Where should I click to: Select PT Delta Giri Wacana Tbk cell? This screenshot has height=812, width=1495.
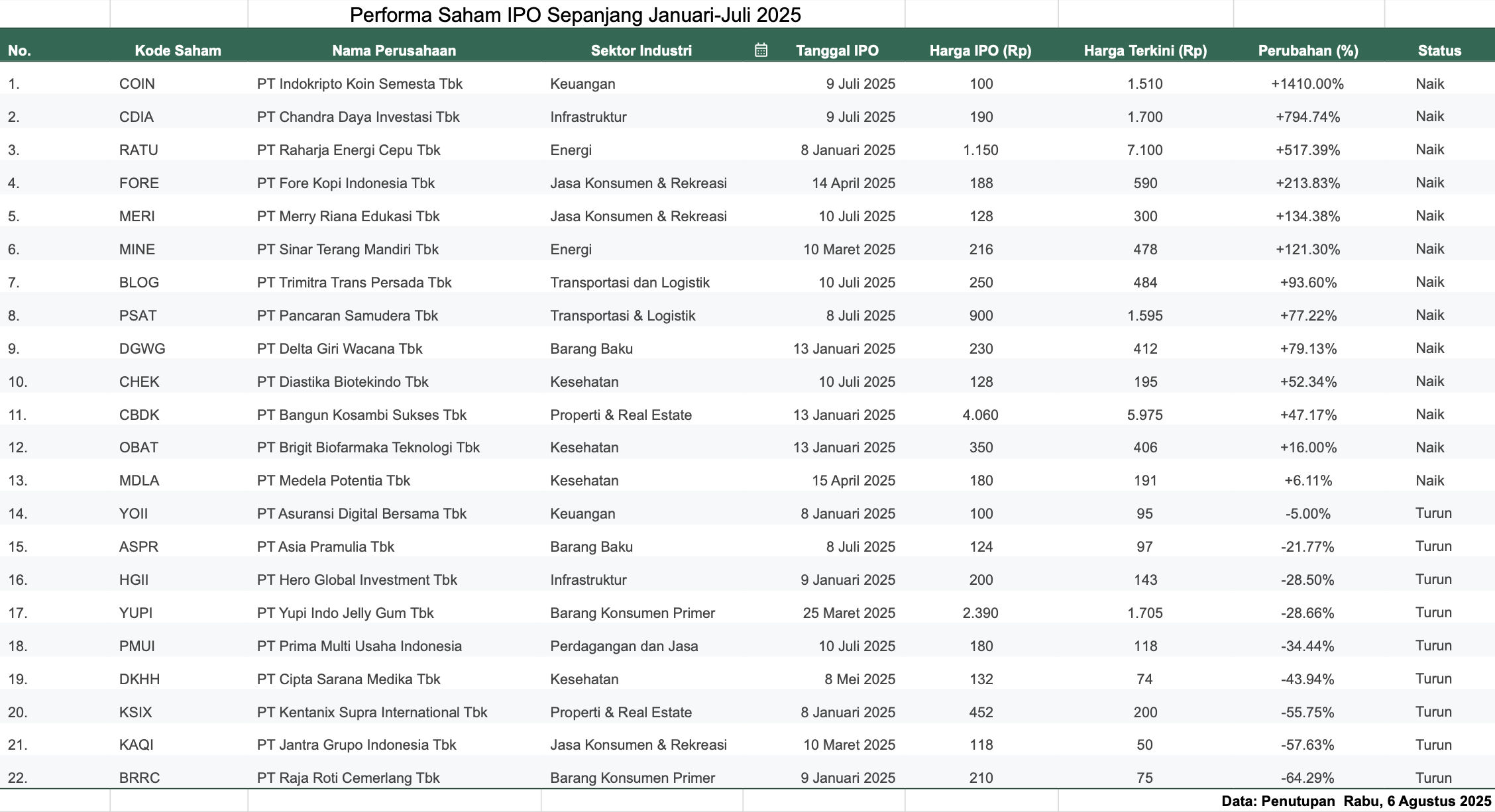339,348
